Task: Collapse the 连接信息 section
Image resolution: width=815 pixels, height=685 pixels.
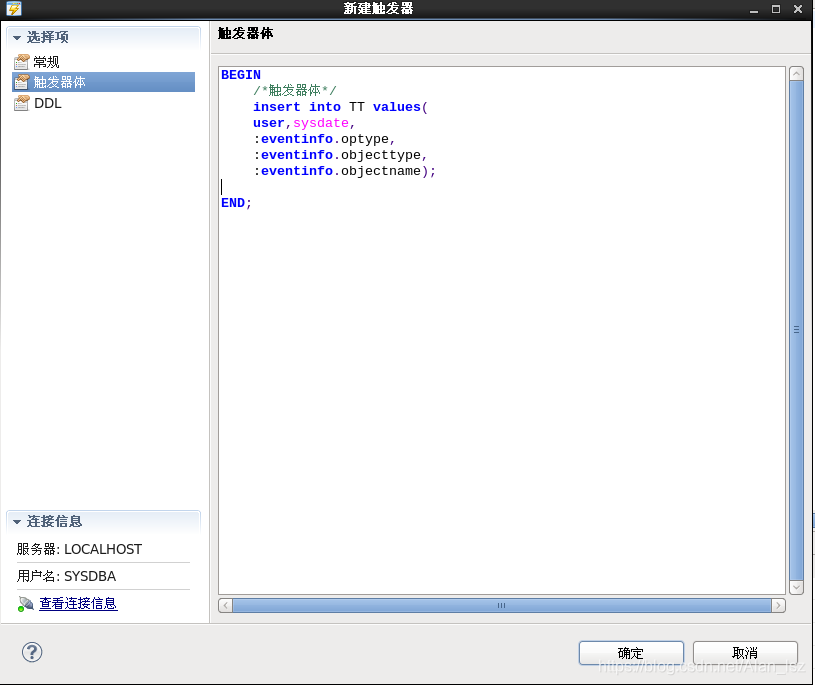Action: [x=17, y=521]
